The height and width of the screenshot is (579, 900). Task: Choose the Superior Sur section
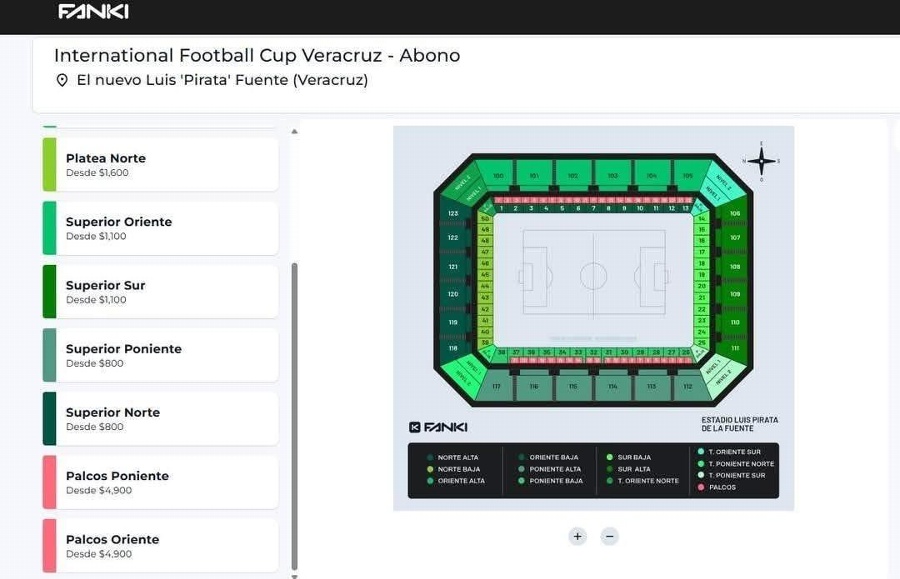point(161,292)
